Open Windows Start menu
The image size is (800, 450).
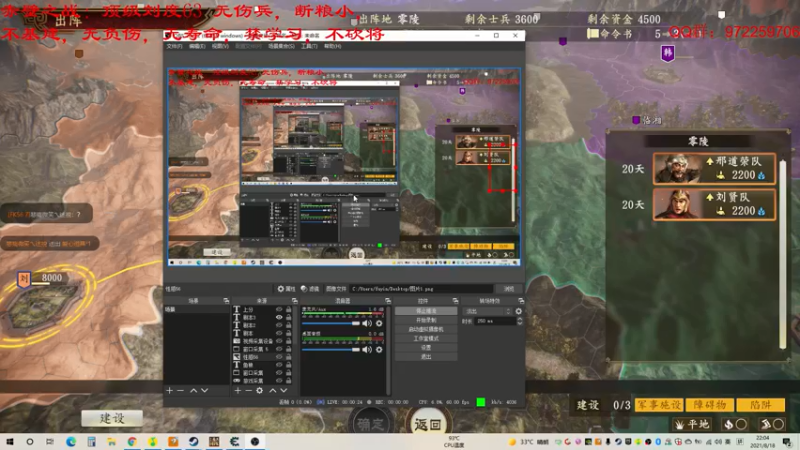10,441
